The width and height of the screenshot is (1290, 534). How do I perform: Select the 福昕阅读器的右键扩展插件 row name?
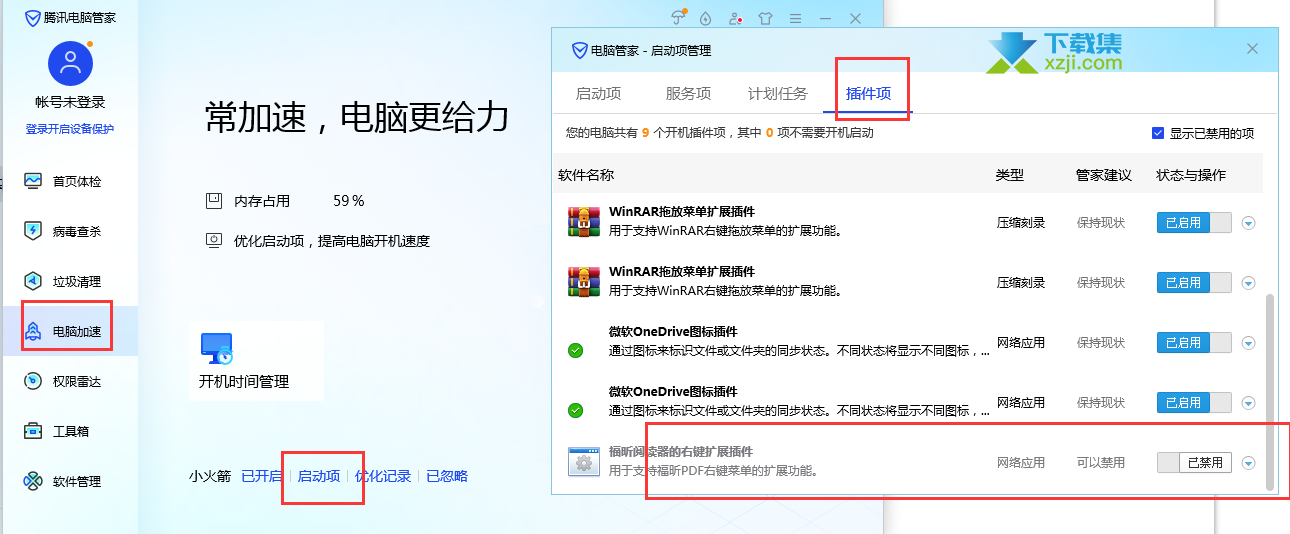click(681, 451)
